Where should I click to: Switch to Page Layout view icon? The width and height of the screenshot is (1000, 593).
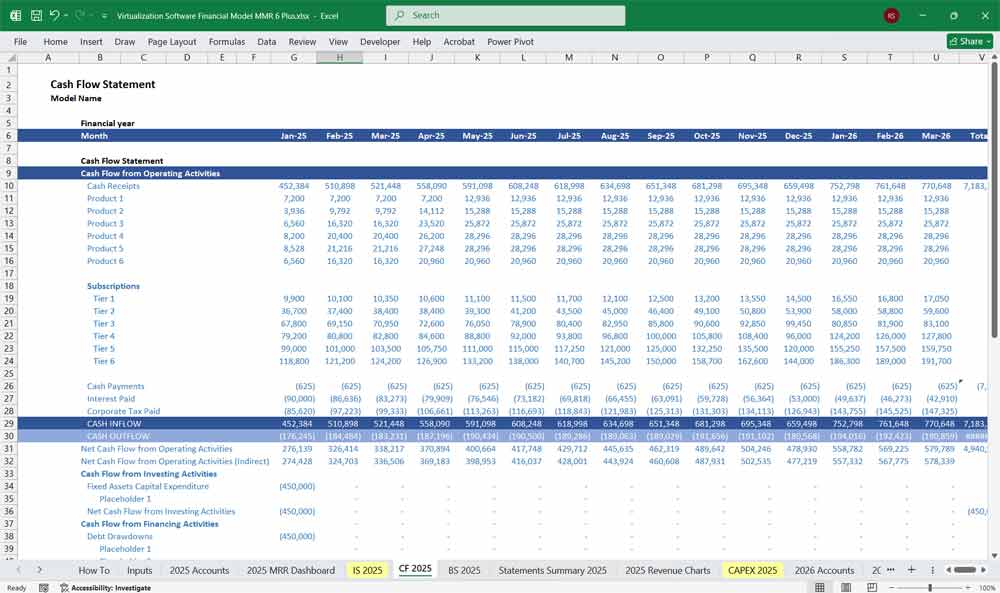click(x=846, y=587)
